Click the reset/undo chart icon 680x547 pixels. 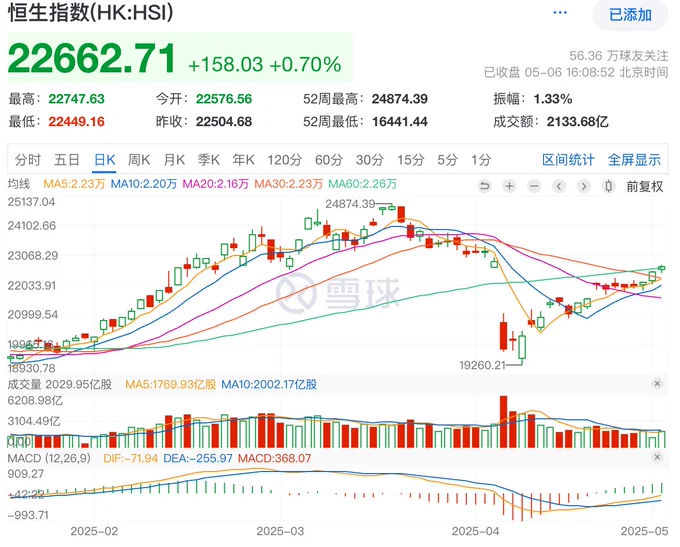[484, 187]
